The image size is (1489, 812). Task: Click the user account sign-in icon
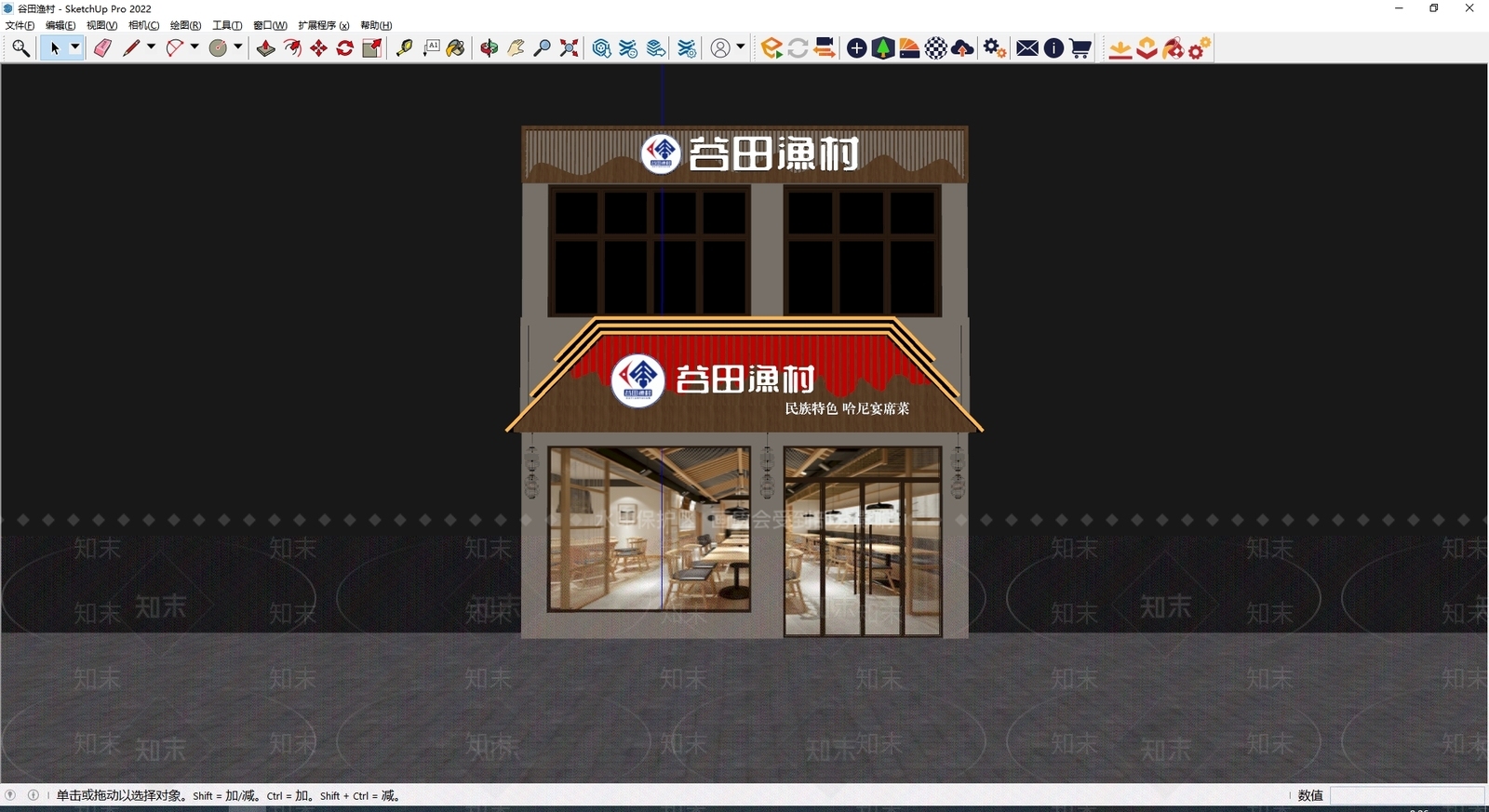tap(720, 48)
